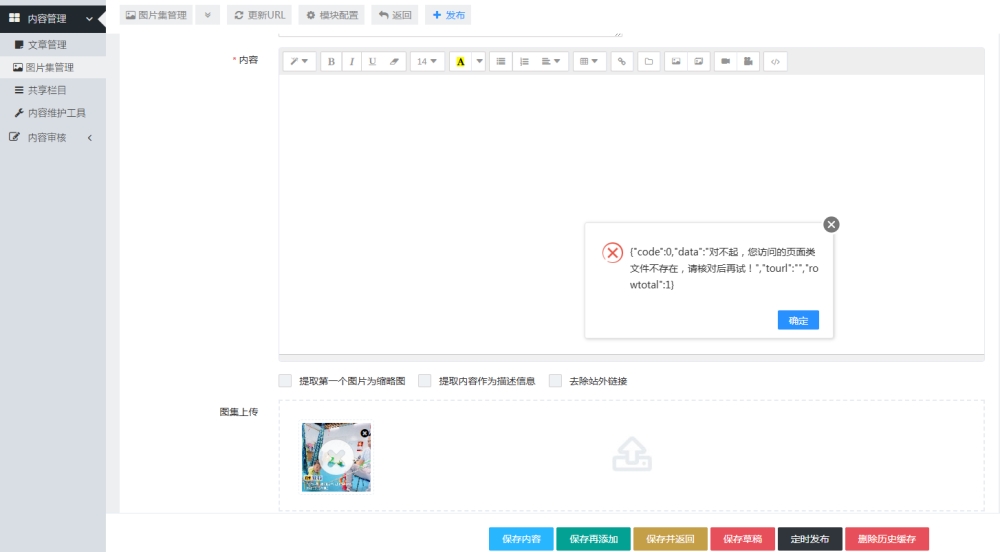Expand the table insert dropdown
Image resolution: width=1000 pixels, height=552 pixels.
(x=590, y=61)
